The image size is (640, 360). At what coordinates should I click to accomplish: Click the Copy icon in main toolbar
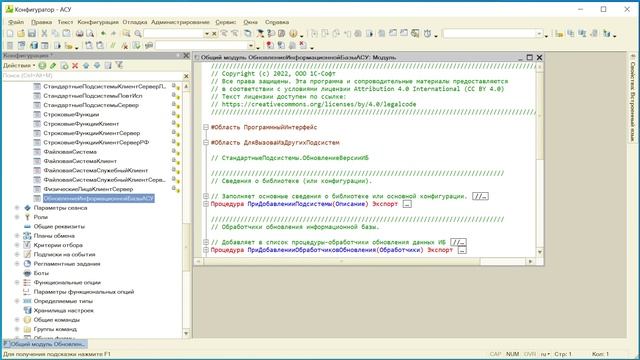[x=55, y=33]
